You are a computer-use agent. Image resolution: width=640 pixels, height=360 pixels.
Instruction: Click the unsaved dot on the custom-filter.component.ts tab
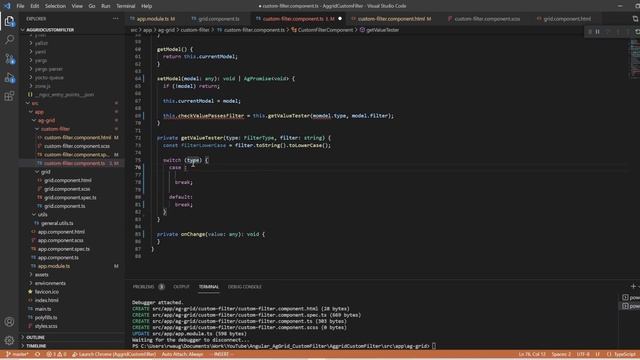(340, 19)
